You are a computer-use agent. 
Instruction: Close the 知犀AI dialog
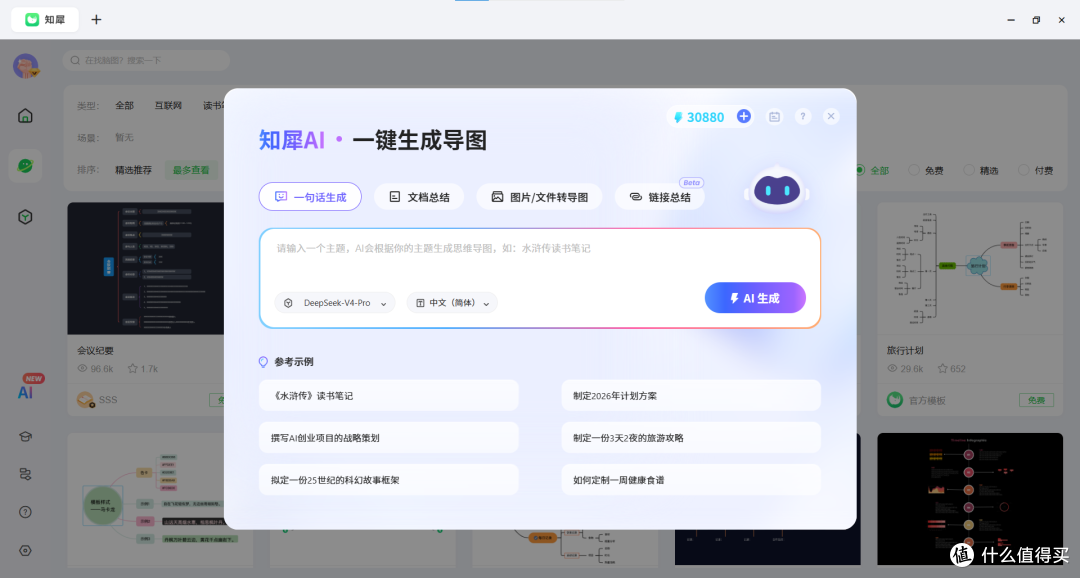[831, 116]
